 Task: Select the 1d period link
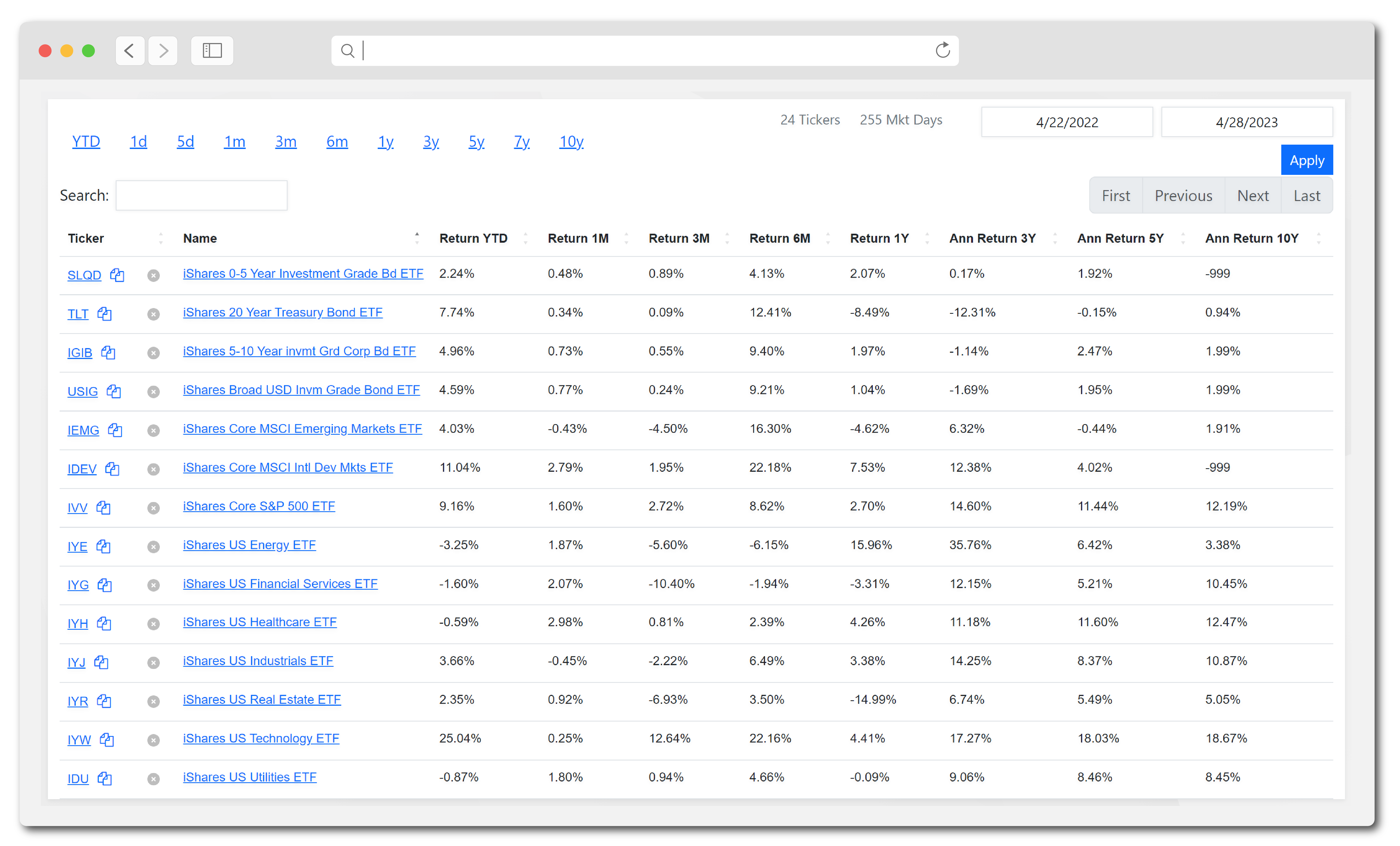point(138,141)
